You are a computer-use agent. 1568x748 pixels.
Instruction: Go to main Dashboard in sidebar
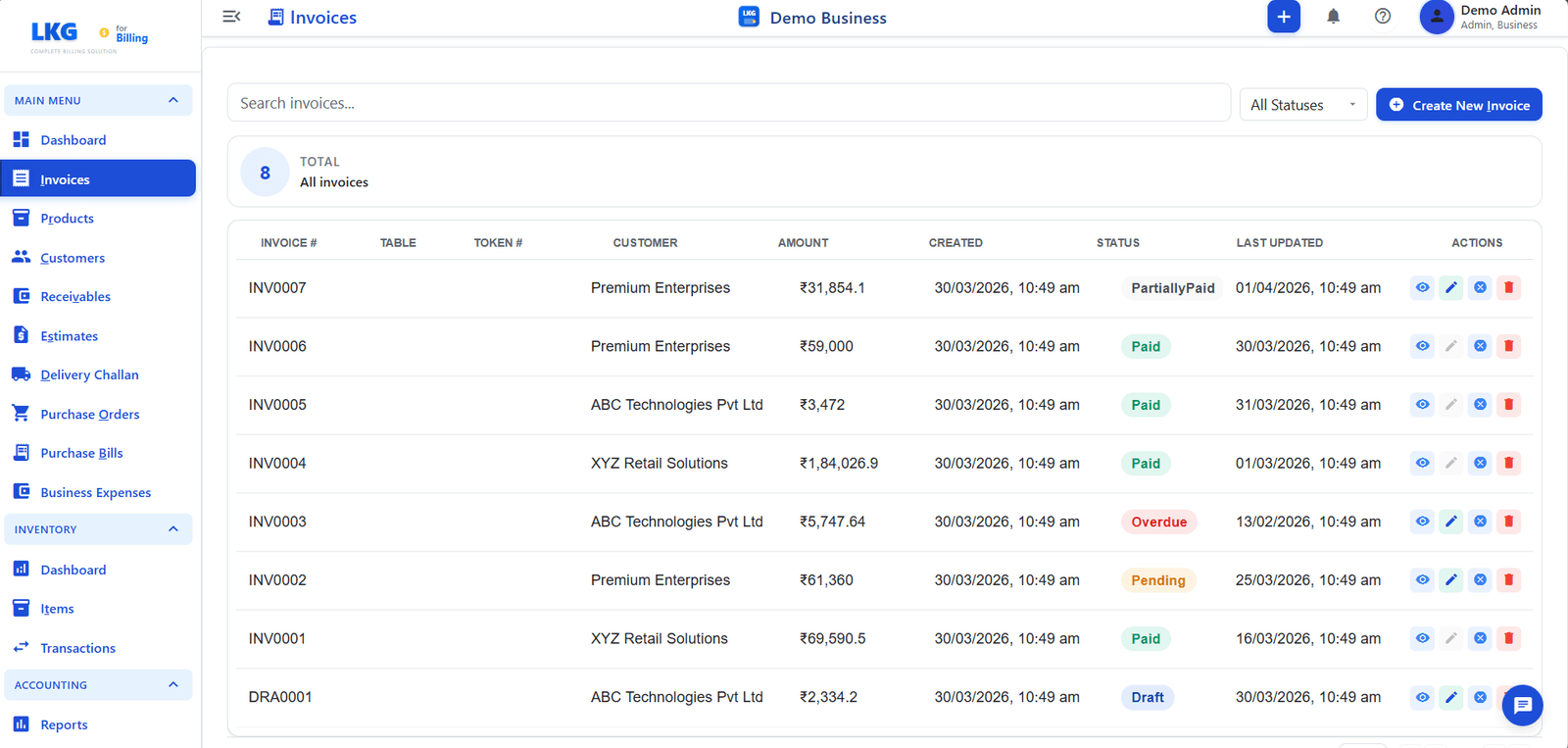click(98, 140)
